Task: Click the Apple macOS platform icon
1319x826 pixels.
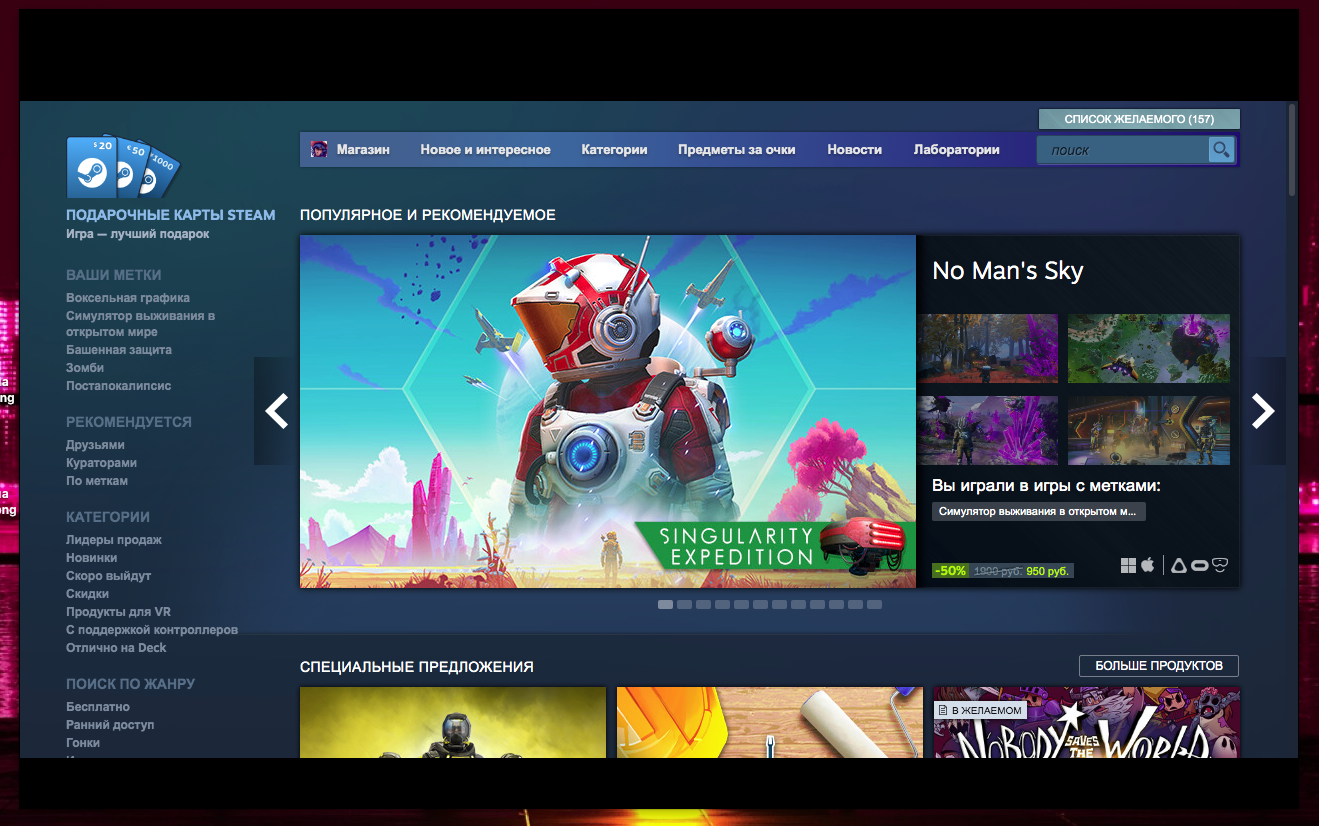Action: click(1148, 566)
